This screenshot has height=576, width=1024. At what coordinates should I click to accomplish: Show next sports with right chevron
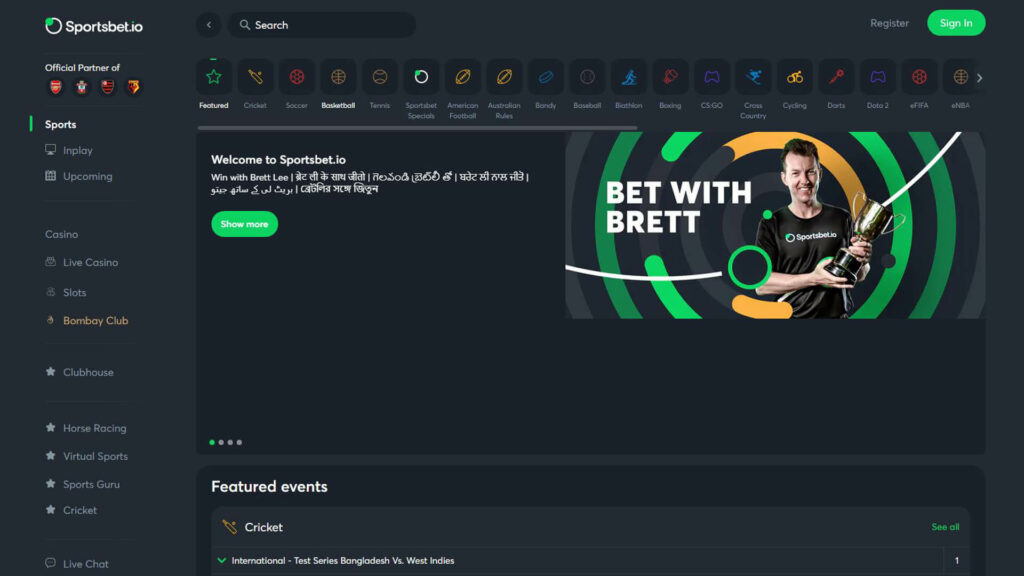979,78
